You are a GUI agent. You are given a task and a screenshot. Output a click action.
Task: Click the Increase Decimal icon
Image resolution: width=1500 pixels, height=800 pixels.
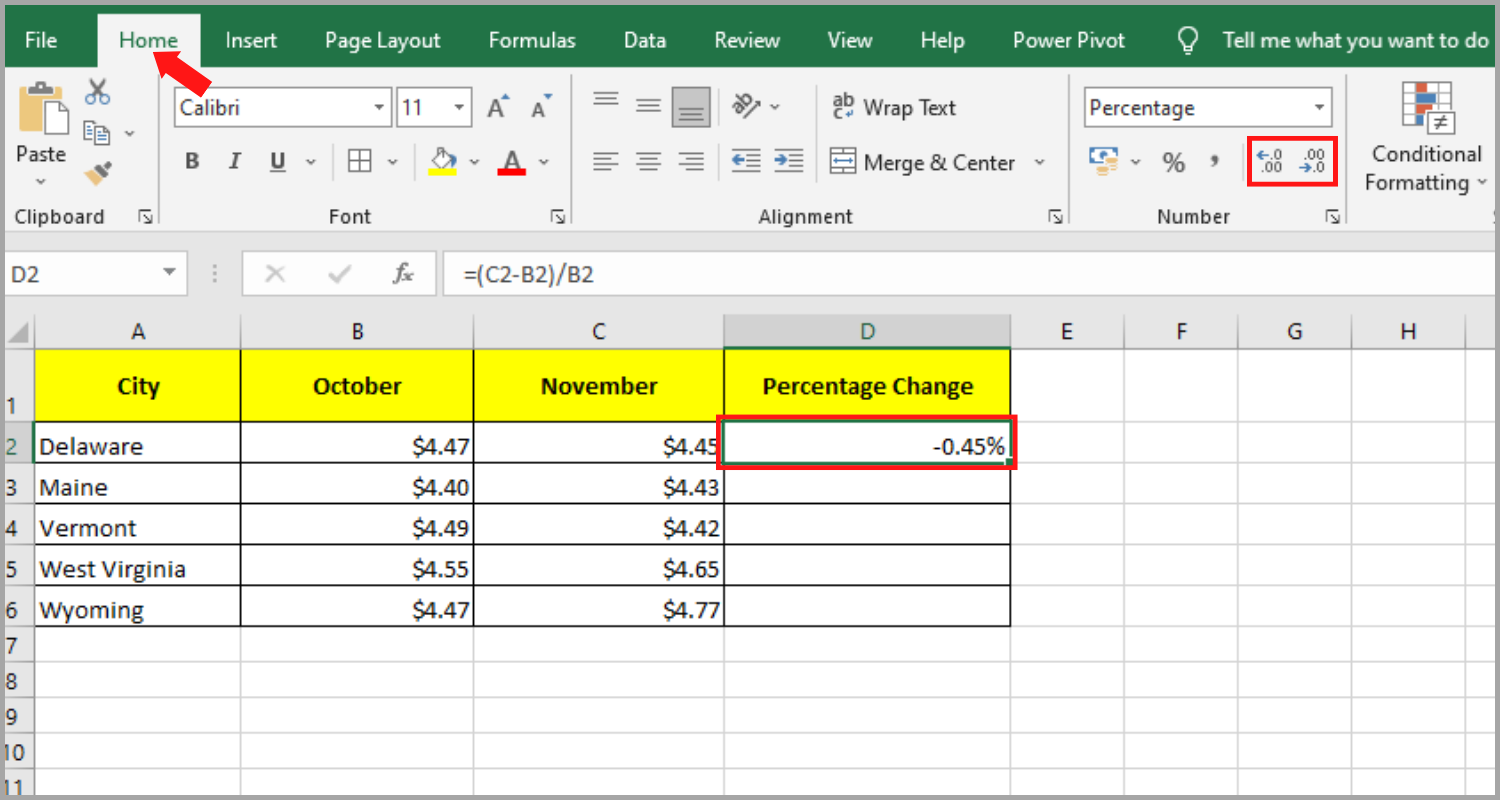click(x=1270, y=161)
